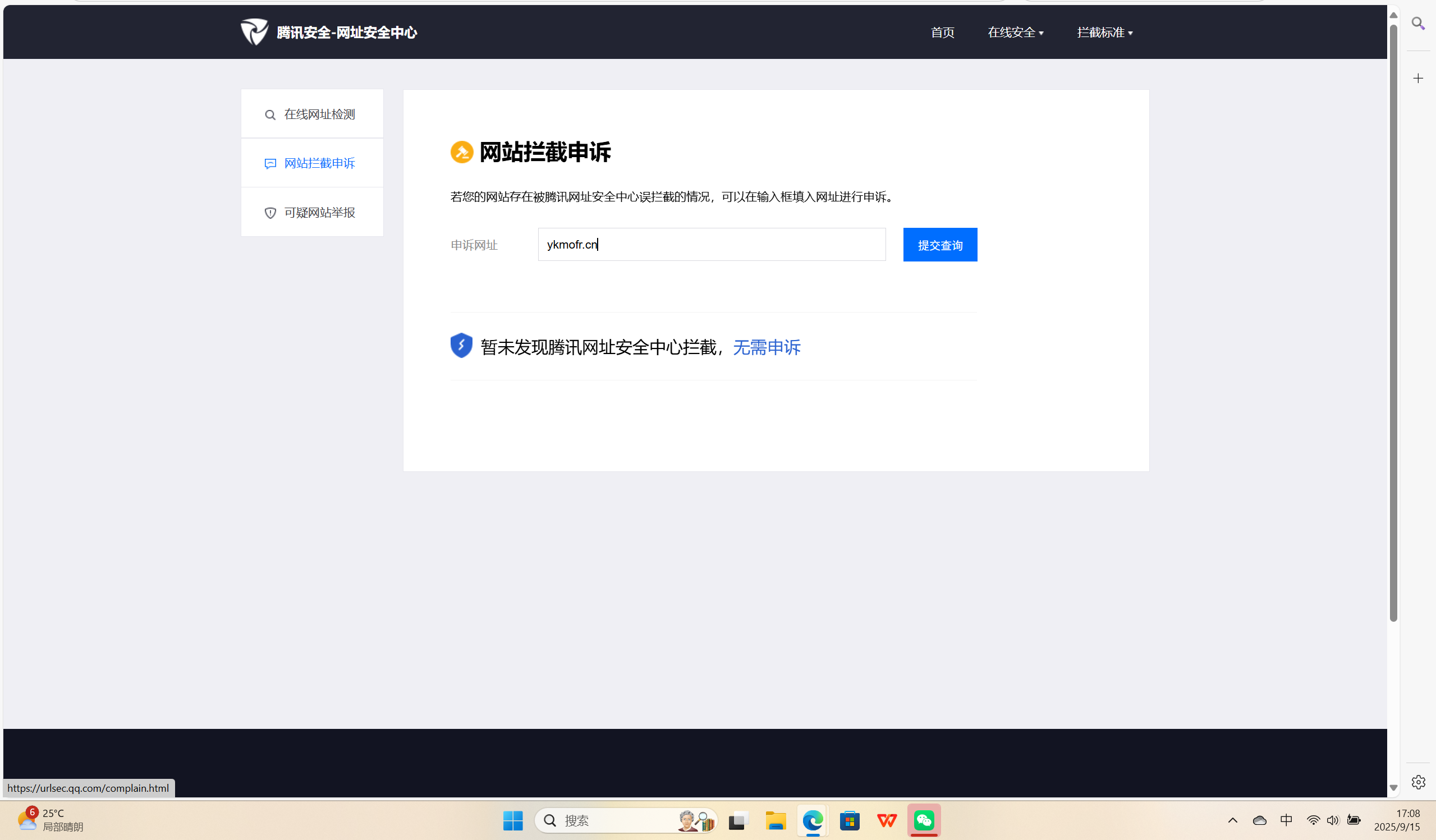
Task: Expand the 拦截标准 dropdown menu
Action: [1104, 33]
